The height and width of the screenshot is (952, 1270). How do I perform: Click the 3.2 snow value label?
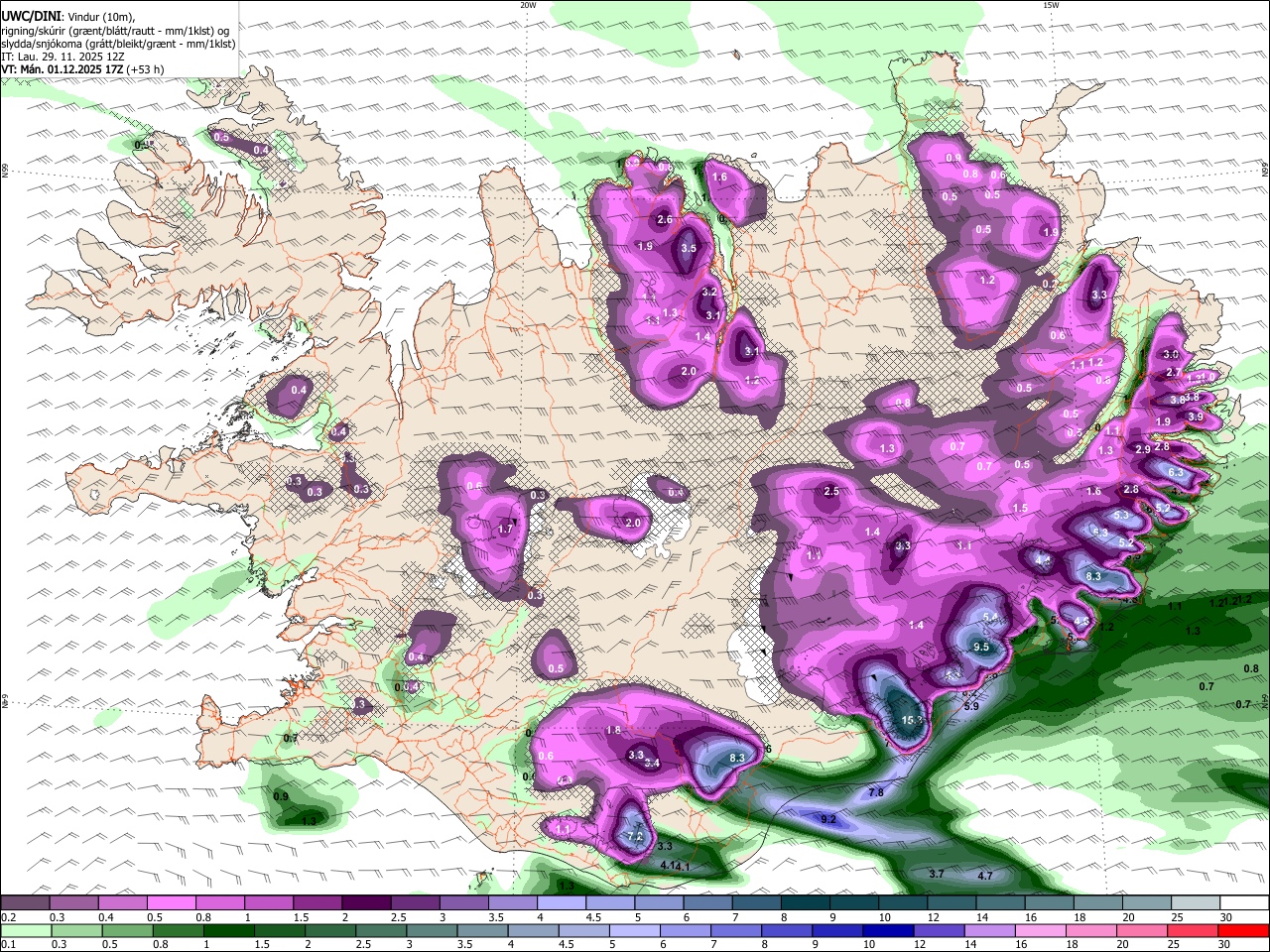click(708, 293)
